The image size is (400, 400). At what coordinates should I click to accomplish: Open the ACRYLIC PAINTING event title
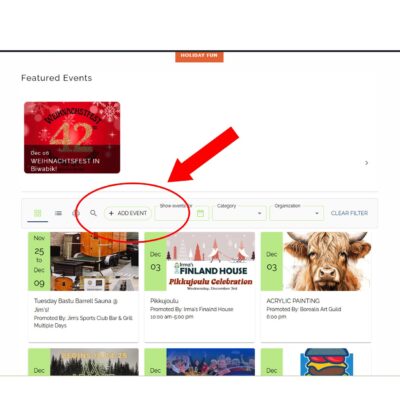tap(293, 301)
